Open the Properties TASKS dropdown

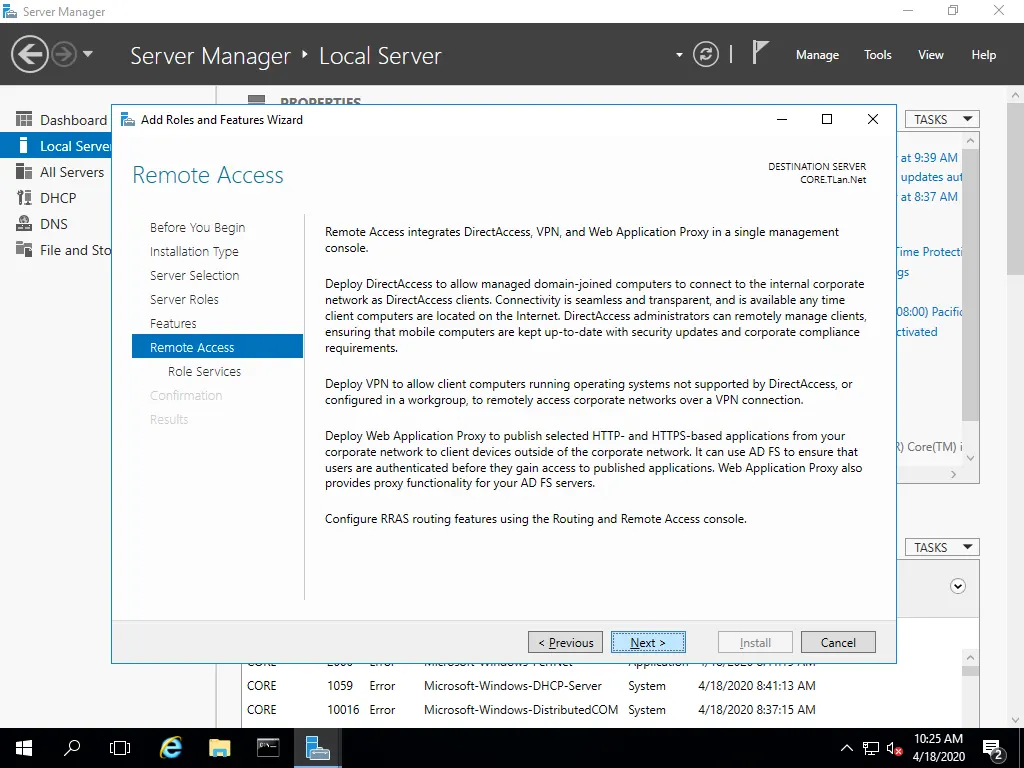click(942, 120)
